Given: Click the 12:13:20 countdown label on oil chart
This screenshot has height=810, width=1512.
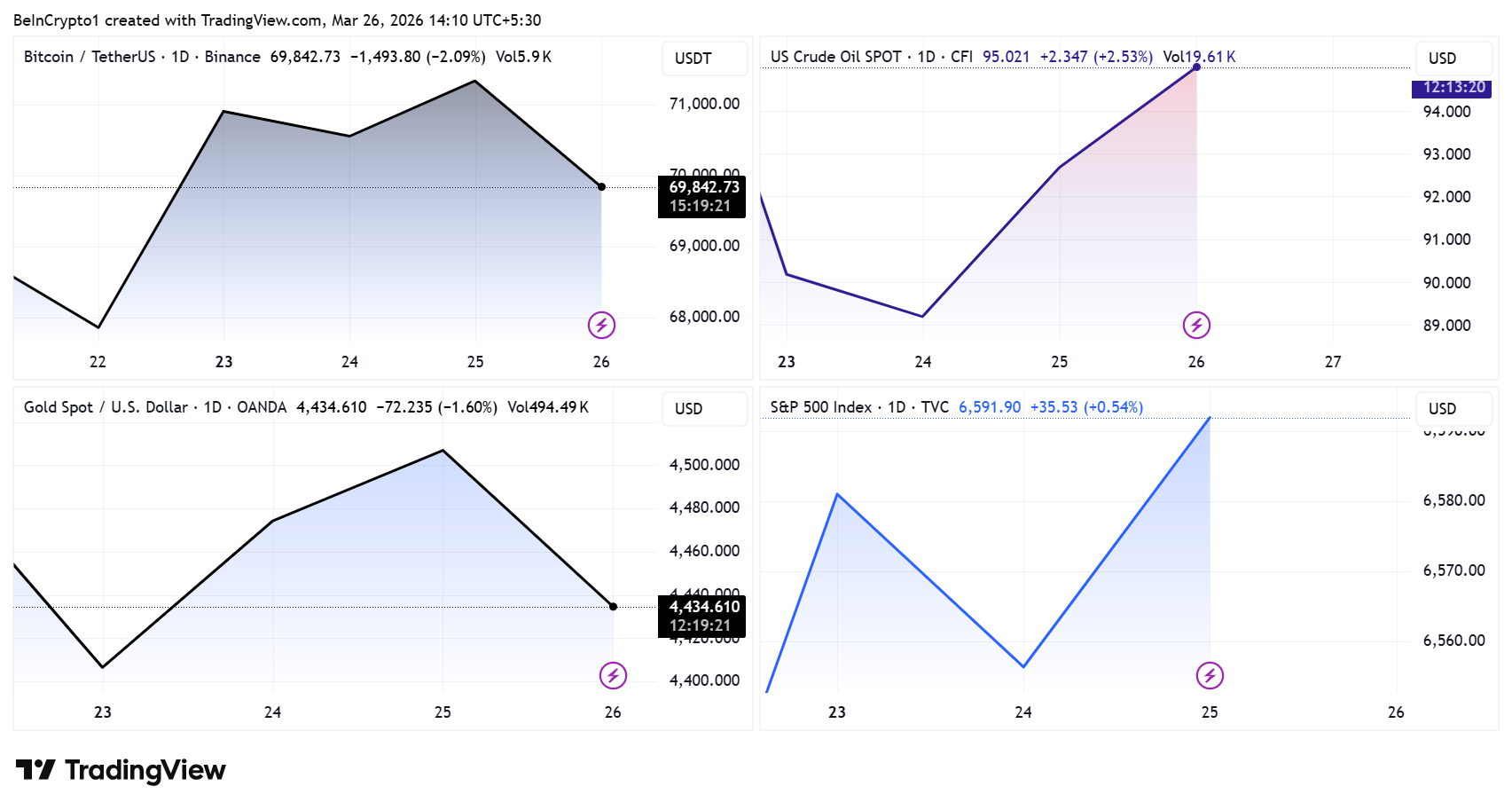Looking at the screenshot, I should click(x=1453, y=88).
